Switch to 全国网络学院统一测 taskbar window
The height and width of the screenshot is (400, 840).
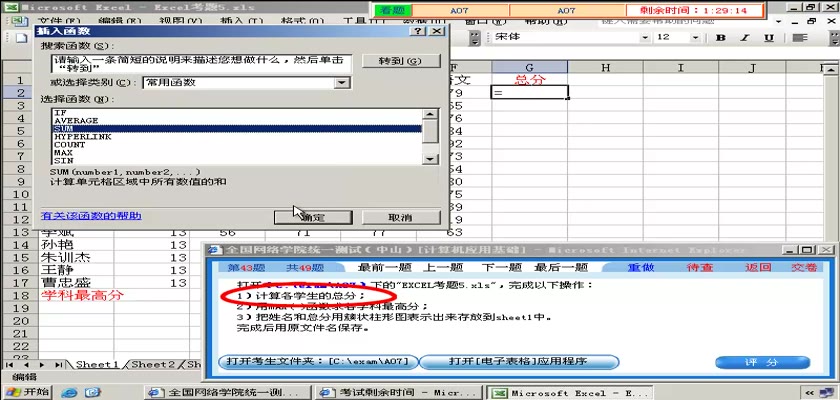click(x=228, y=393)
